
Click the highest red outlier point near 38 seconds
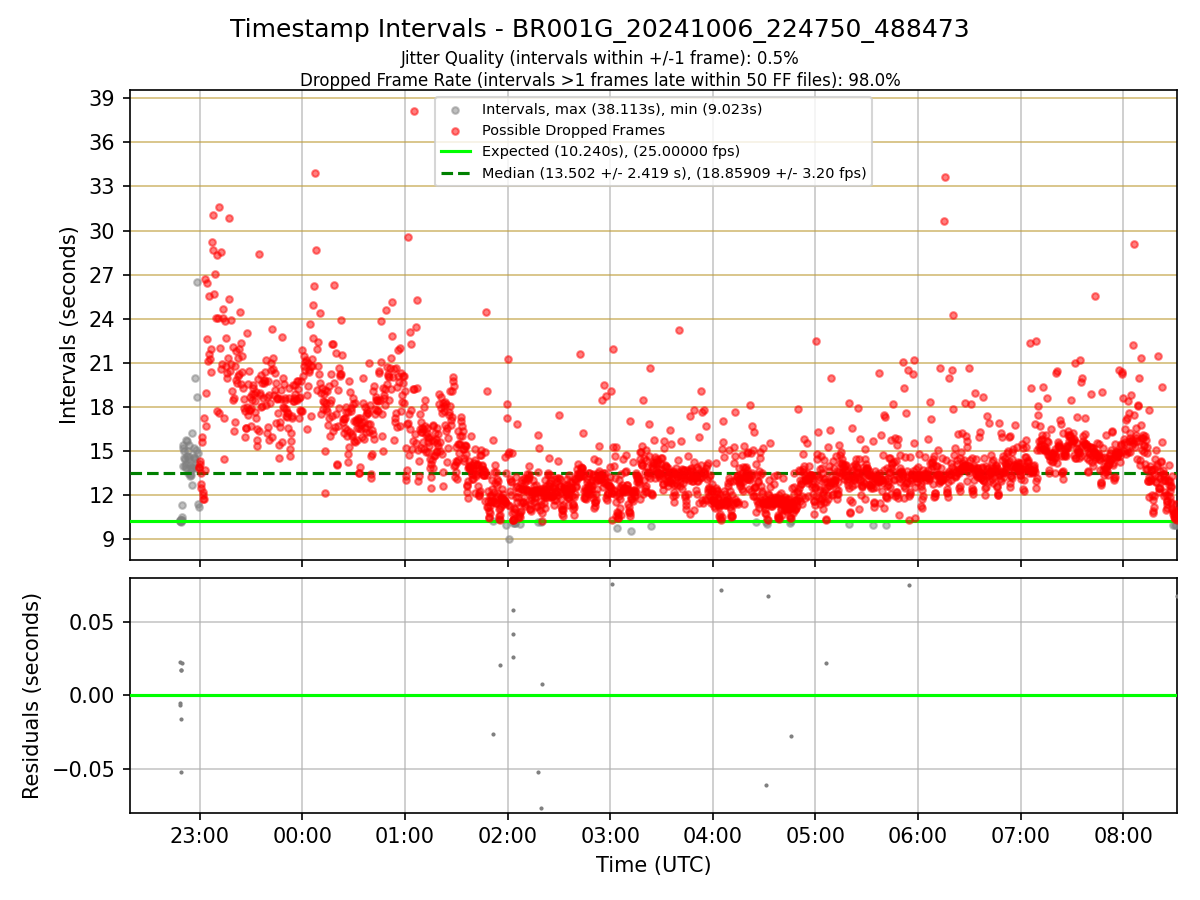(414, 111)
